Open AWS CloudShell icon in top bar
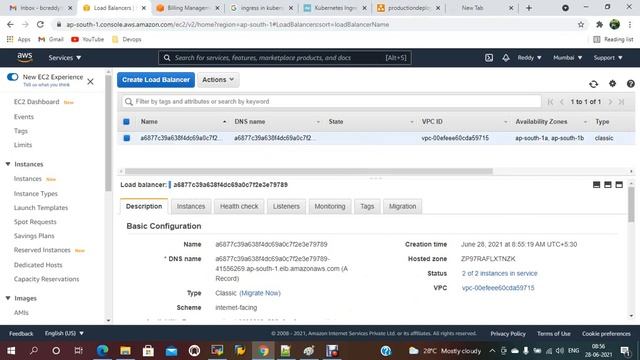 [489, 58]
